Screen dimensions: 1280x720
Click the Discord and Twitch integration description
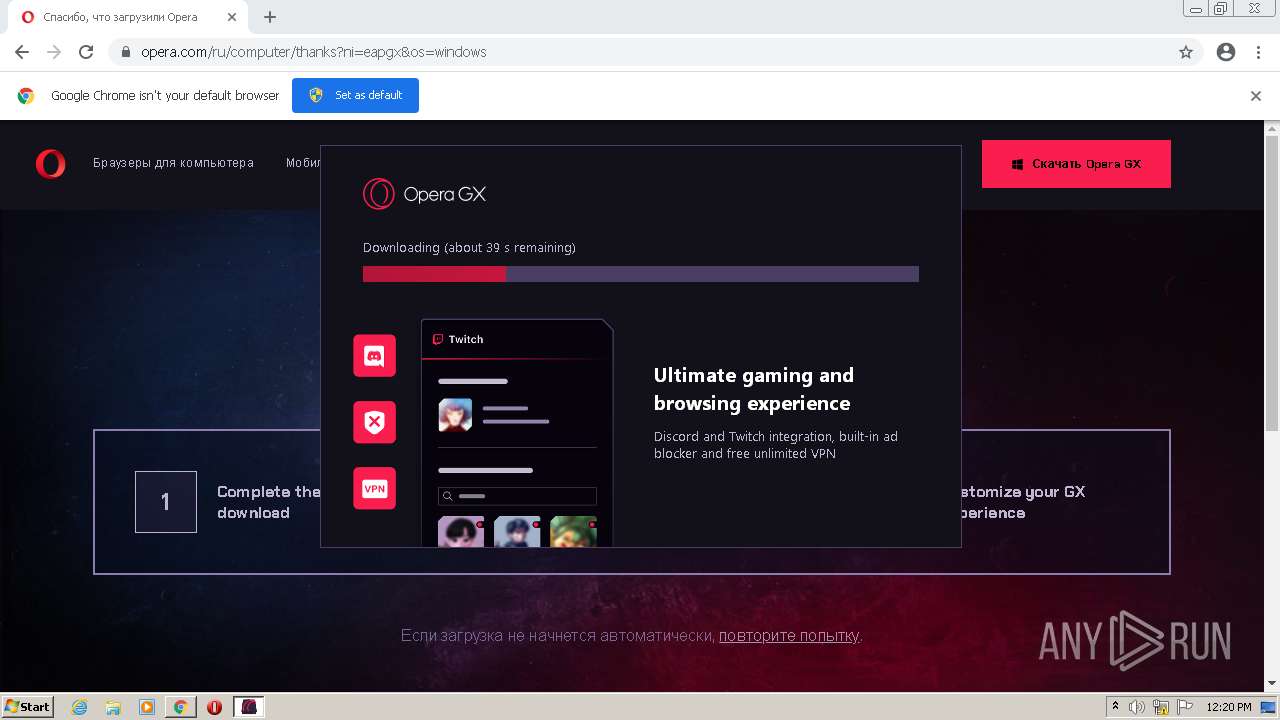pos(776,445)
